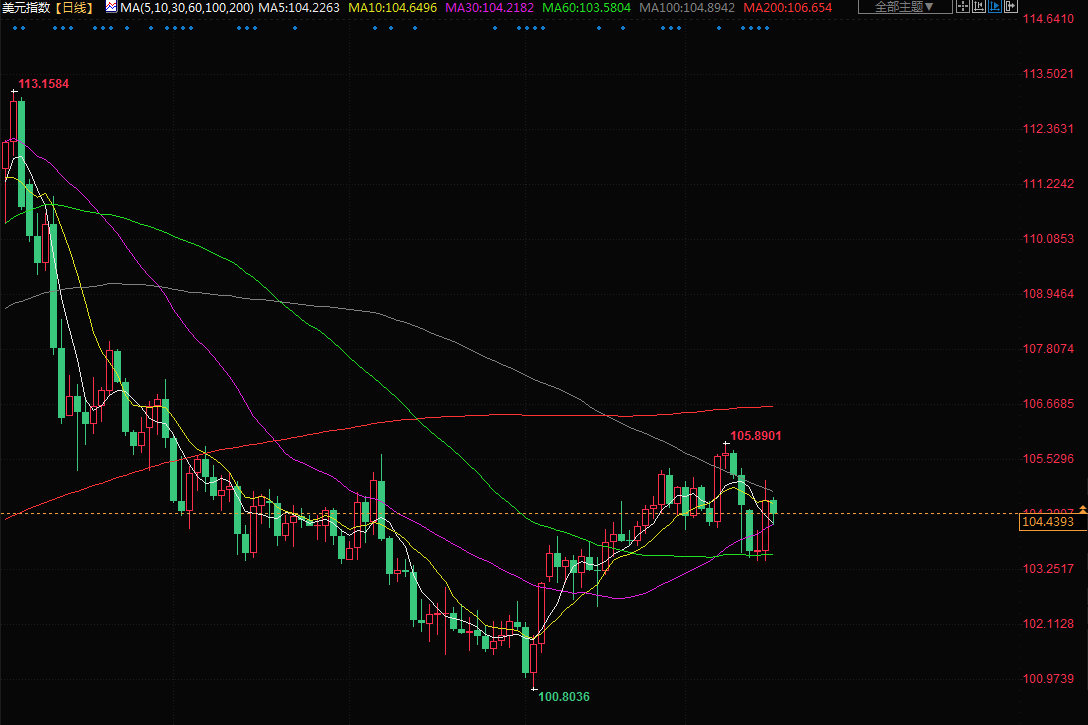Click the fit-width range icon
Screen dimensions: 1088x725
(979, 7)
